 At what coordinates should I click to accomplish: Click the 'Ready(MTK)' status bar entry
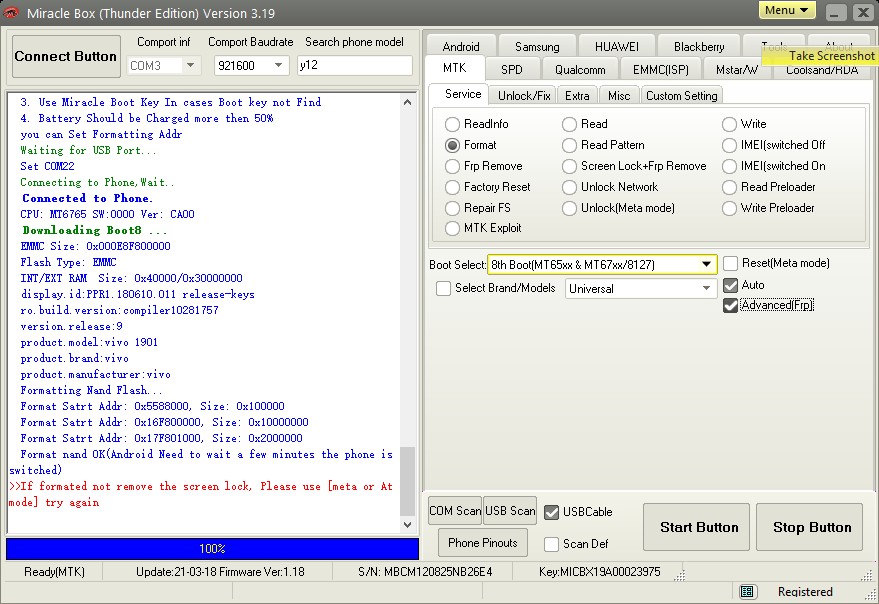54,572
